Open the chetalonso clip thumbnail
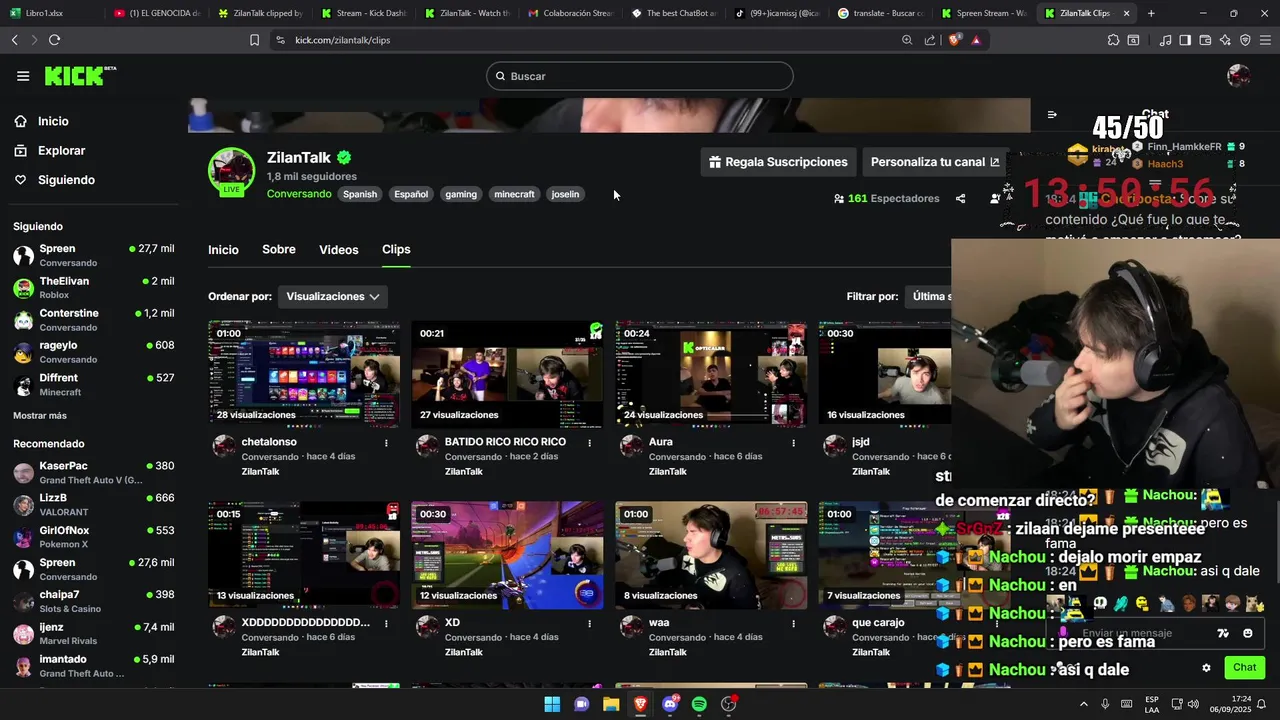The width and height of the screenshot is (1280, 720). [304, 374]
